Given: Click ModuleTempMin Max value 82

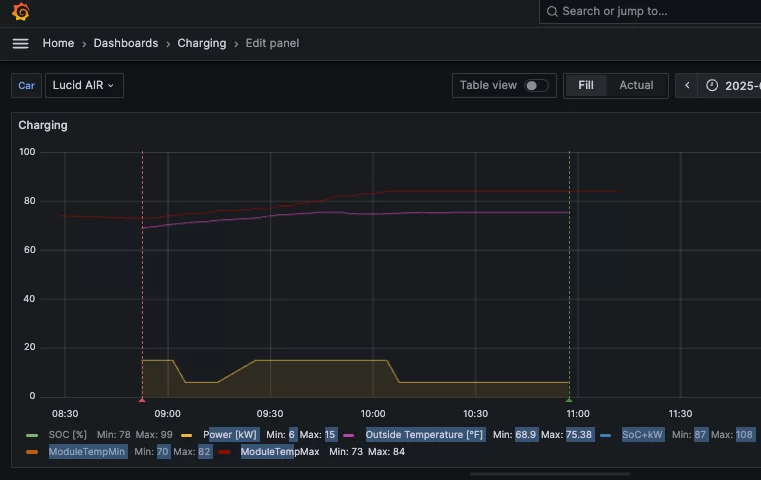Looking at the screenshot, I should (204, 451).
